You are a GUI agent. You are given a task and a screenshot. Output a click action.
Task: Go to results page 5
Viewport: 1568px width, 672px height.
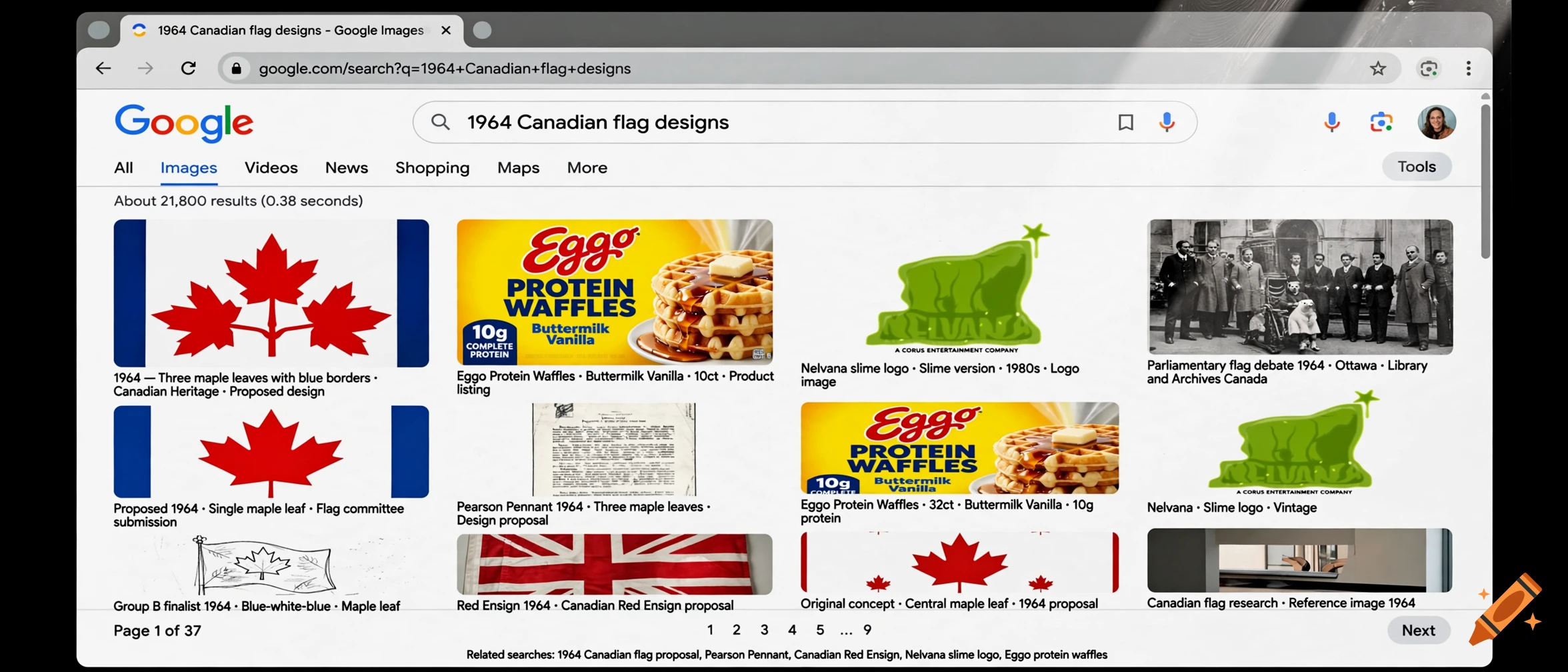(x=820, y=629)
